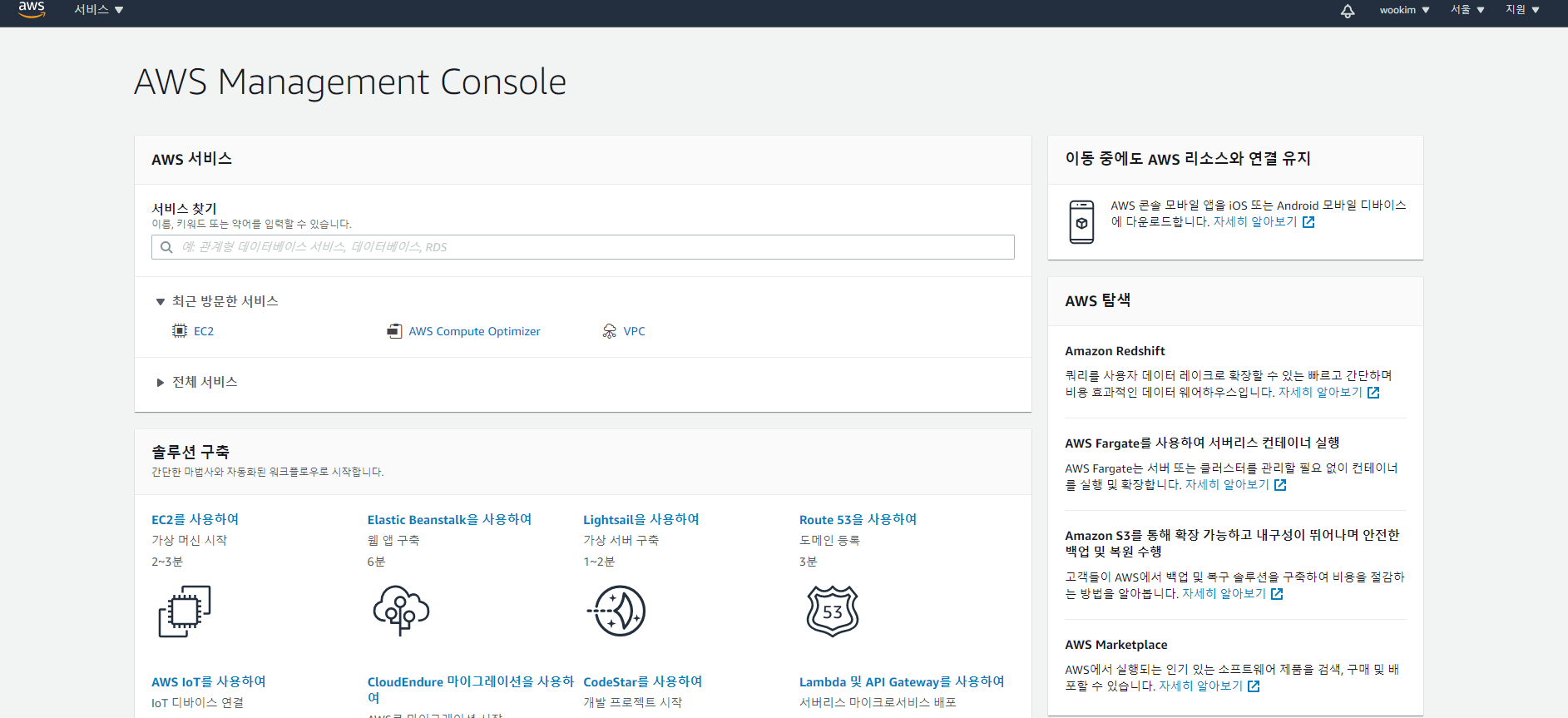Click the 개발 프로젝트 시작 text
Image resolution: width=1568 pixels, height=718 pixels.
click(632, 703)
